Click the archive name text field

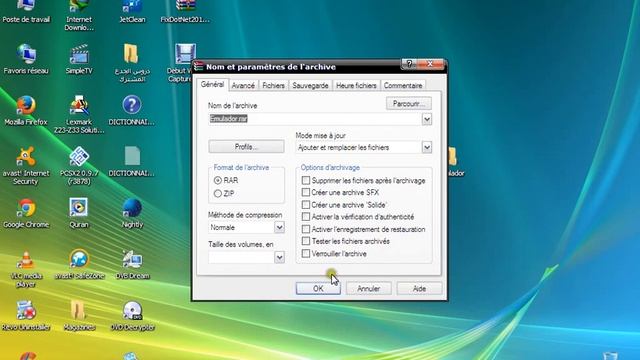pos(315,119)
